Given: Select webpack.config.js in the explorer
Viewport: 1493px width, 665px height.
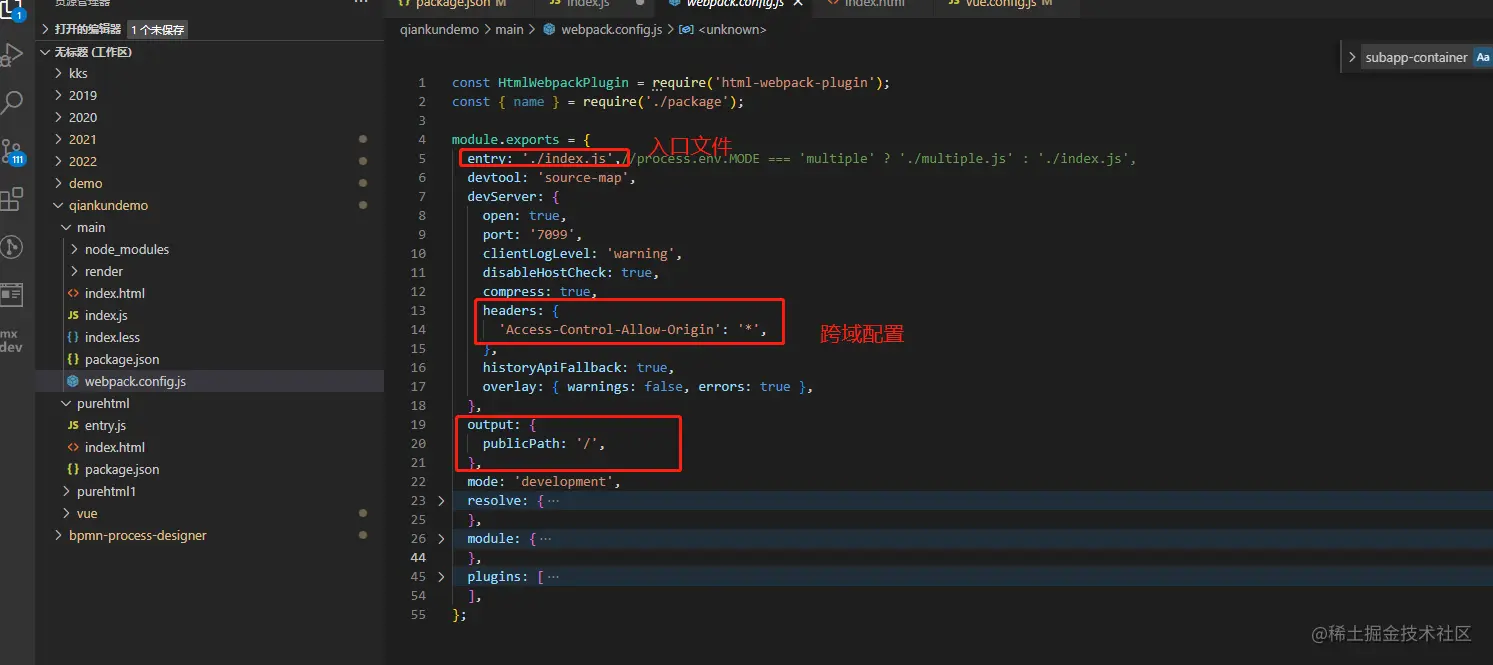Looking at the screenshot, I should tap(209, 382).
